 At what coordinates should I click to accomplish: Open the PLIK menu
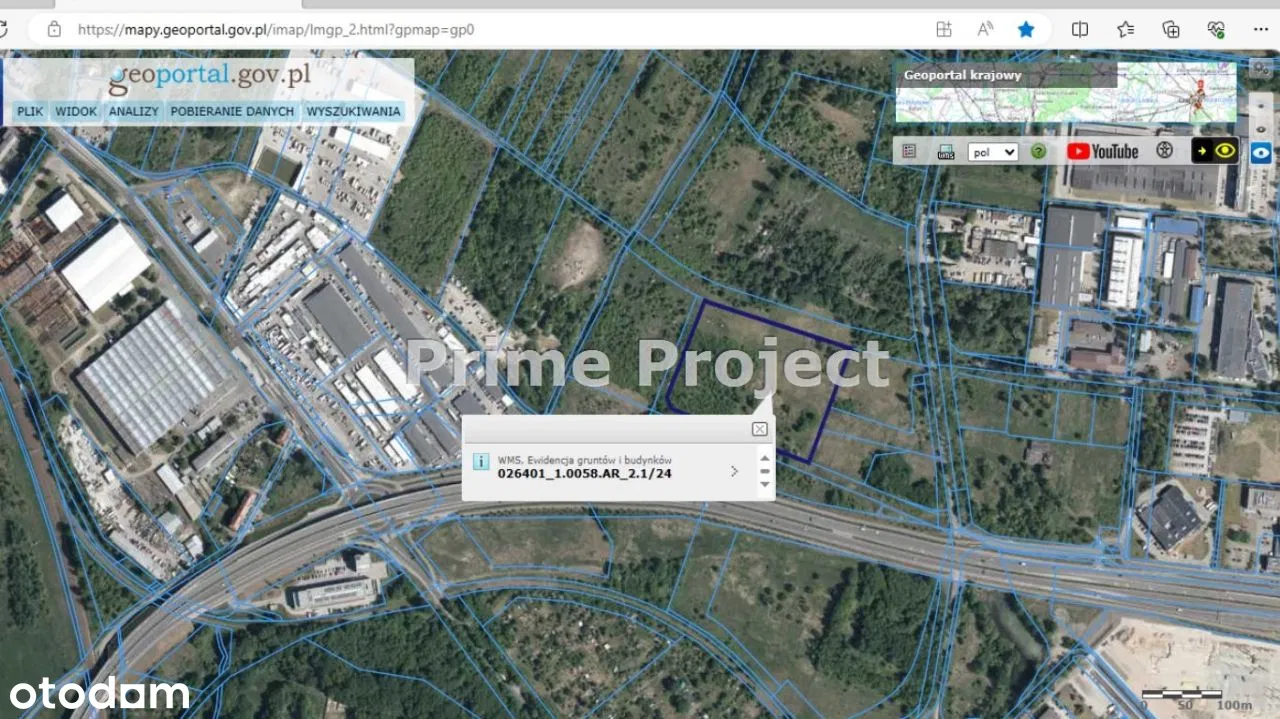pos(30,112)
